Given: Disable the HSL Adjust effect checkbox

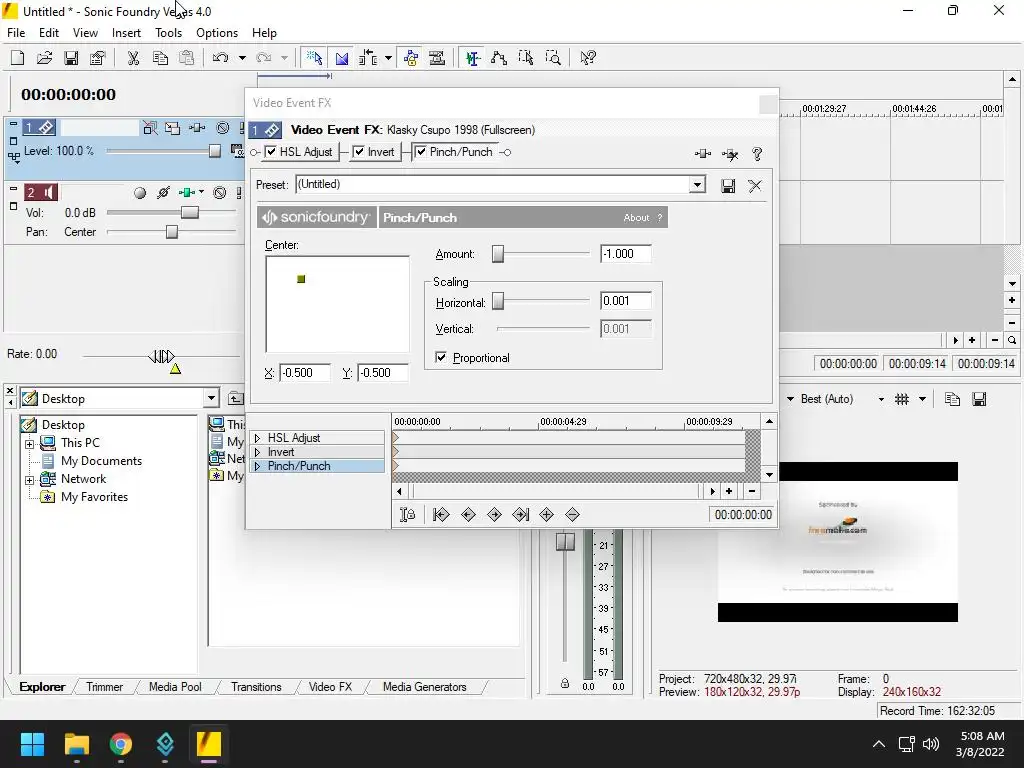Looking at the screenshot, I should coord(271,152).
